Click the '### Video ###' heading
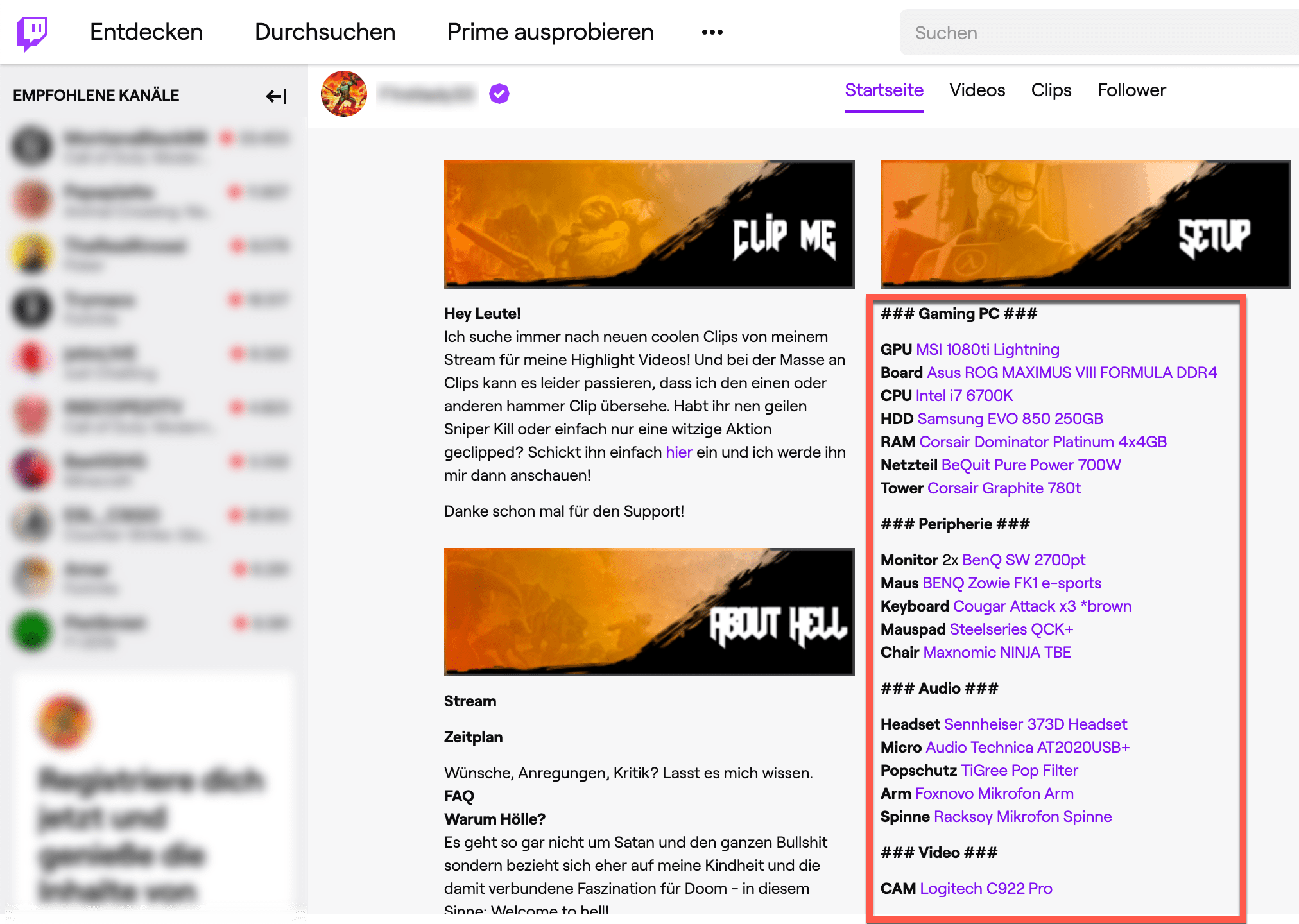Viewport: 1299px width, 924px height. click(x=939, y=853)
